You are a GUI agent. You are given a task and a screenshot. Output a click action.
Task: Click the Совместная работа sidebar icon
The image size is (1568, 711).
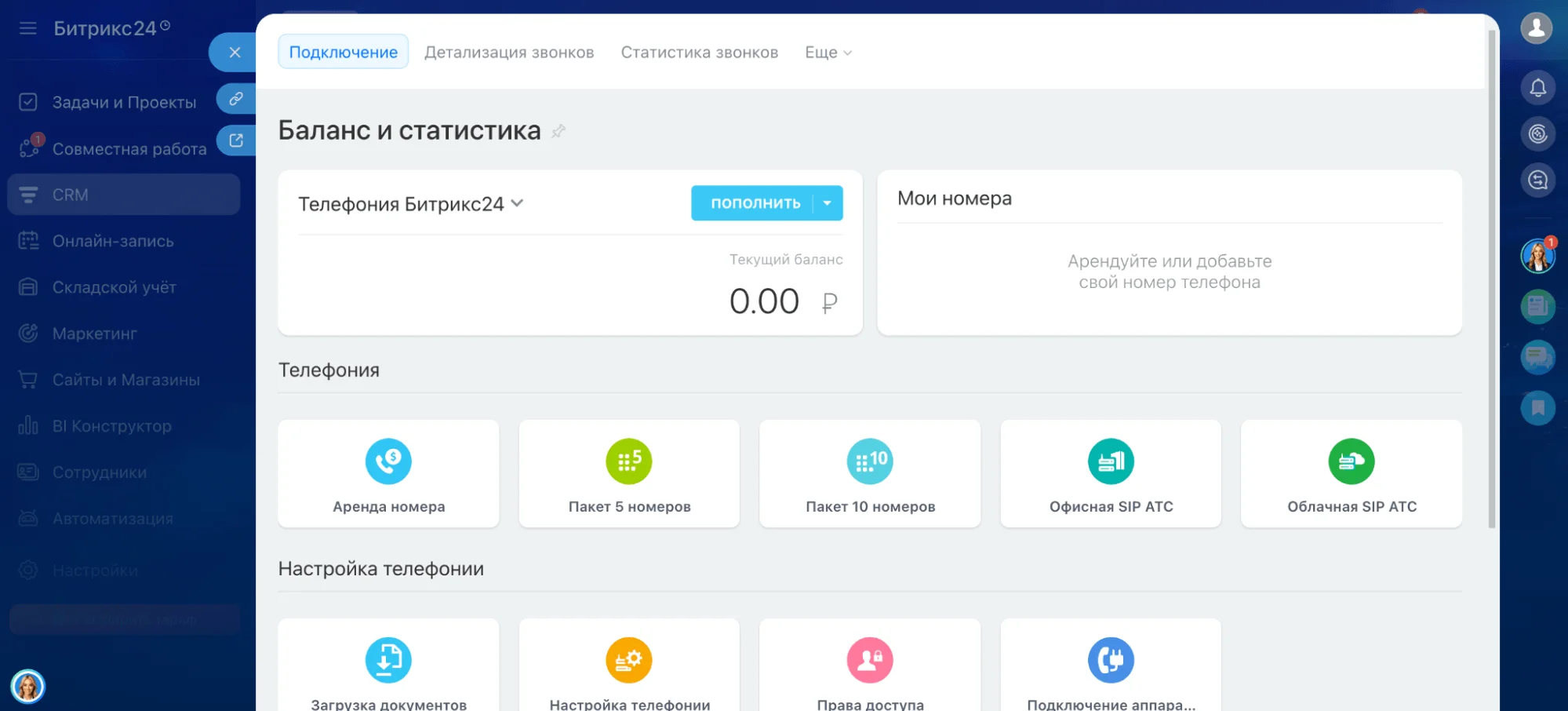tap(30, 147)
